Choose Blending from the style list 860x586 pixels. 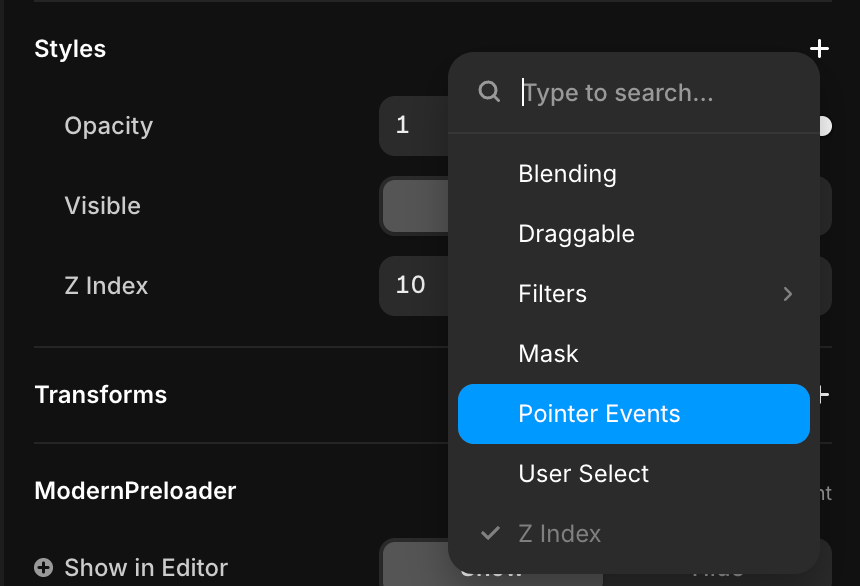(x=567, y=174)
